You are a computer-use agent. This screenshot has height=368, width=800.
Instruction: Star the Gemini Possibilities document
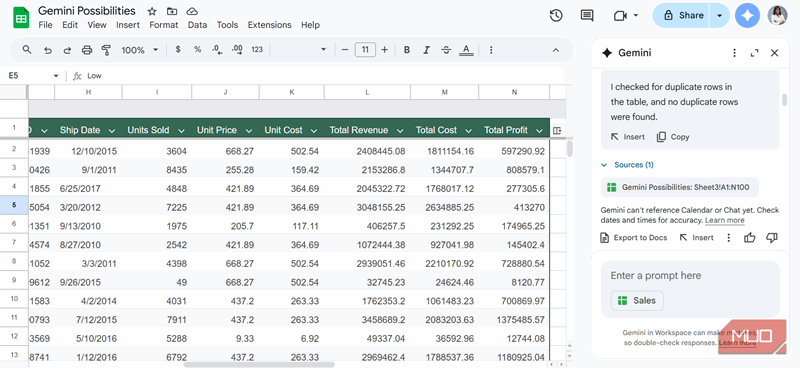pos(152,11)
